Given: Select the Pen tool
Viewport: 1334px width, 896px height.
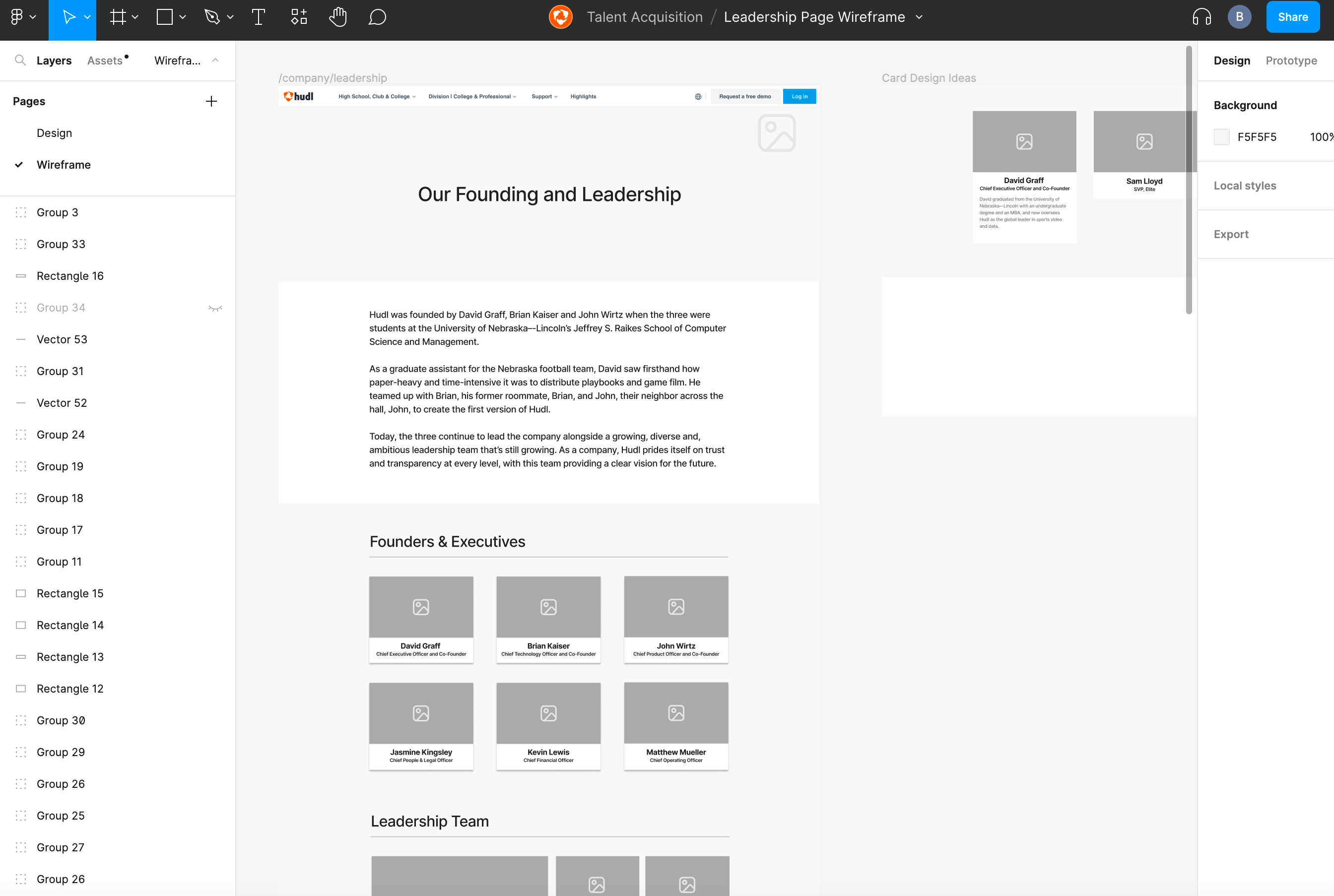Looking at the screenshot, I should 212,17.
